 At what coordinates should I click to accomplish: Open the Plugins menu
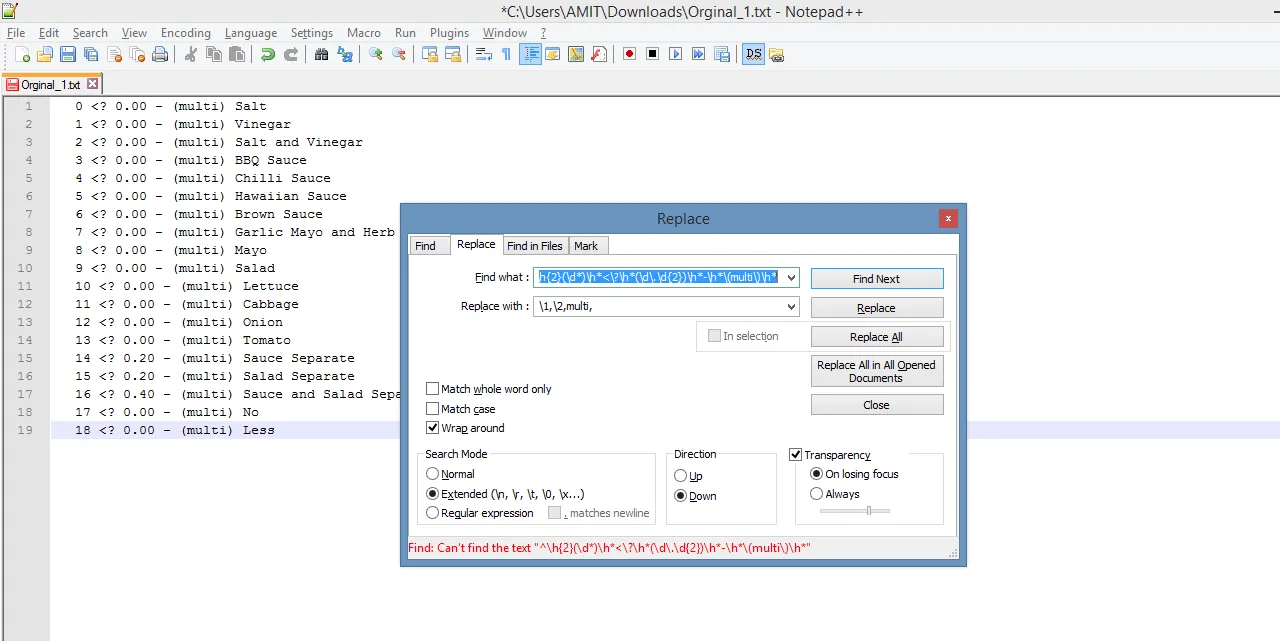coord(449,33)
